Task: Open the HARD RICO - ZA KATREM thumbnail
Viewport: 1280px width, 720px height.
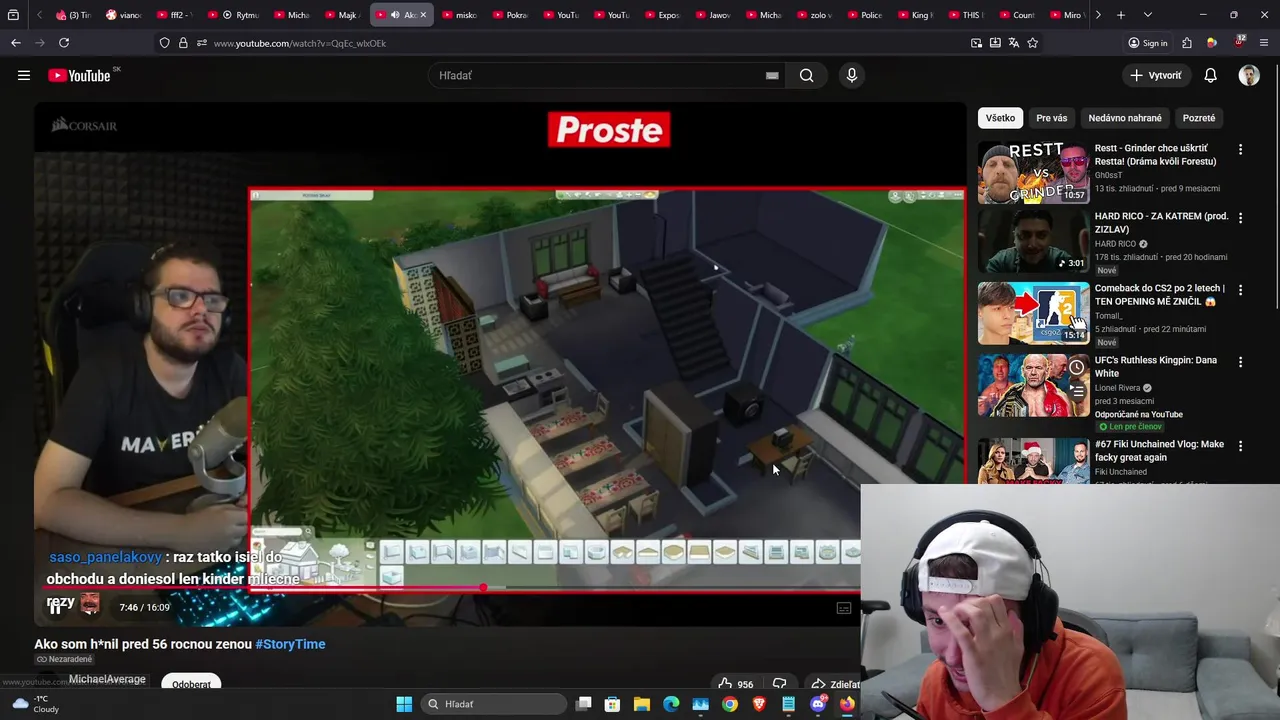Action: (1033, 242)
